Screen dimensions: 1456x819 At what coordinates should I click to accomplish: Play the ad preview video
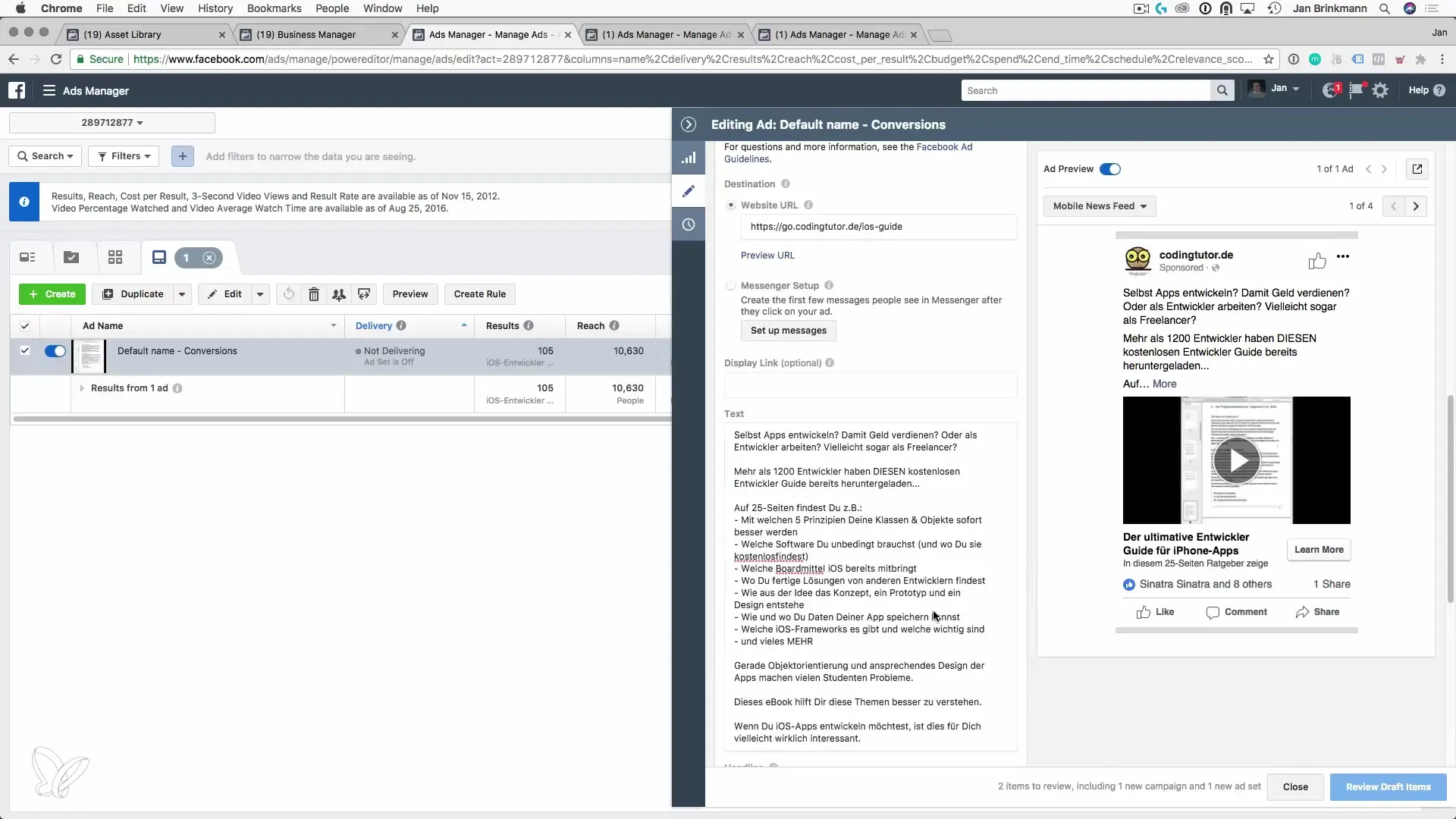(1236, 460)
